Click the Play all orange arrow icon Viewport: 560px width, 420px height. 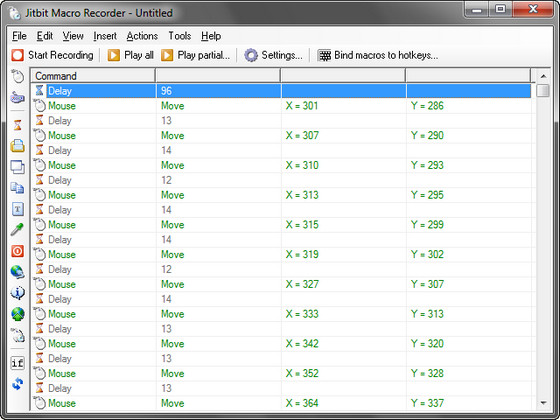114,55
